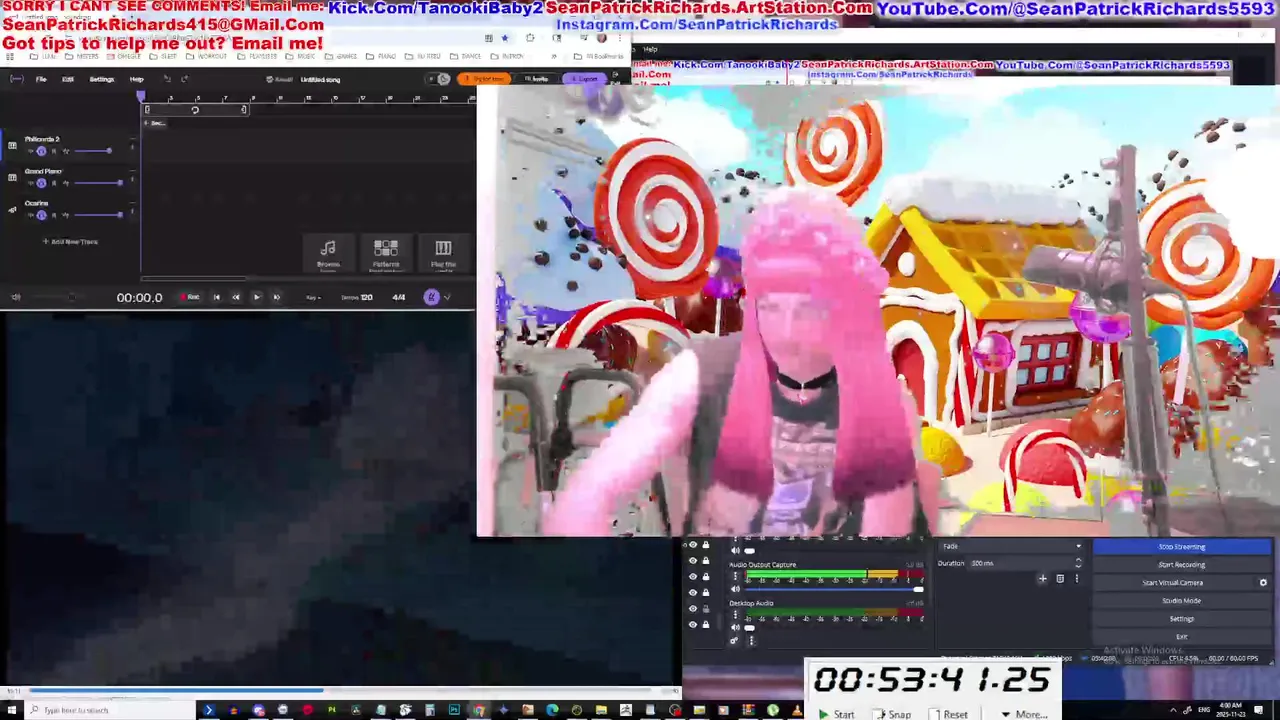Viewport: 1280px width, 720px height.
Task: Open the stopwatch More dropdown
Action: coord(1023,714)
